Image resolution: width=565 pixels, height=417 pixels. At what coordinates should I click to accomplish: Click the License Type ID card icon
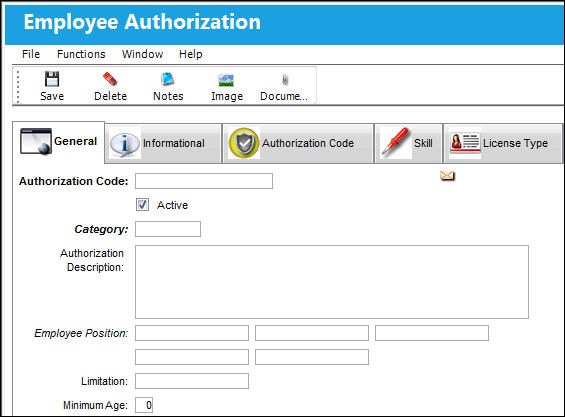pos(465,143)
